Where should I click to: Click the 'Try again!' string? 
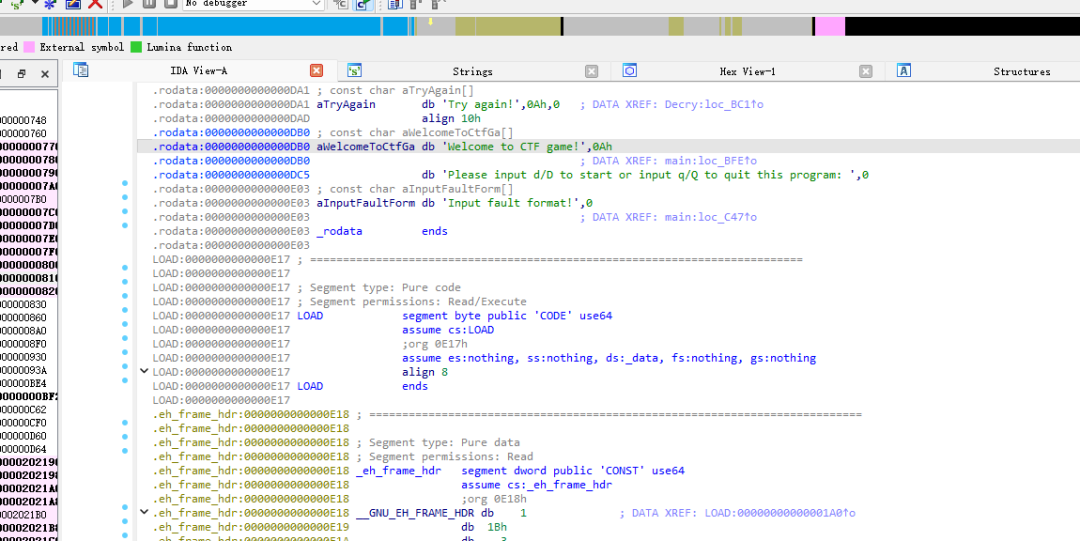click(484, 105)
